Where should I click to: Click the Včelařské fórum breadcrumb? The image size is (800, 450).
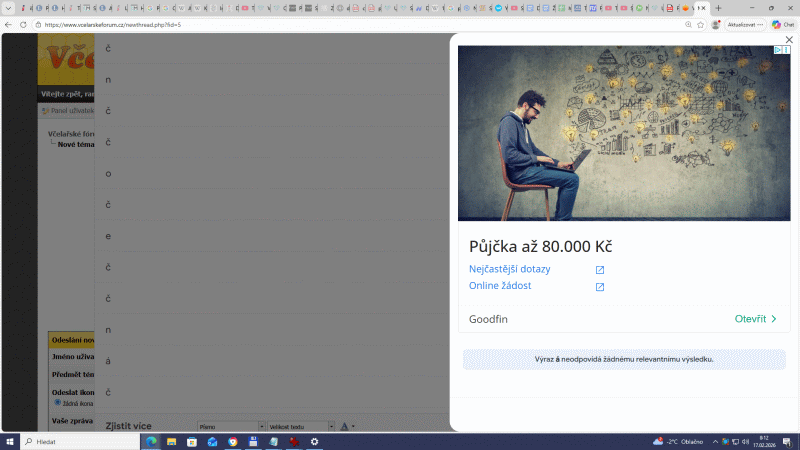pyautogui.click(x=71, y=134)
